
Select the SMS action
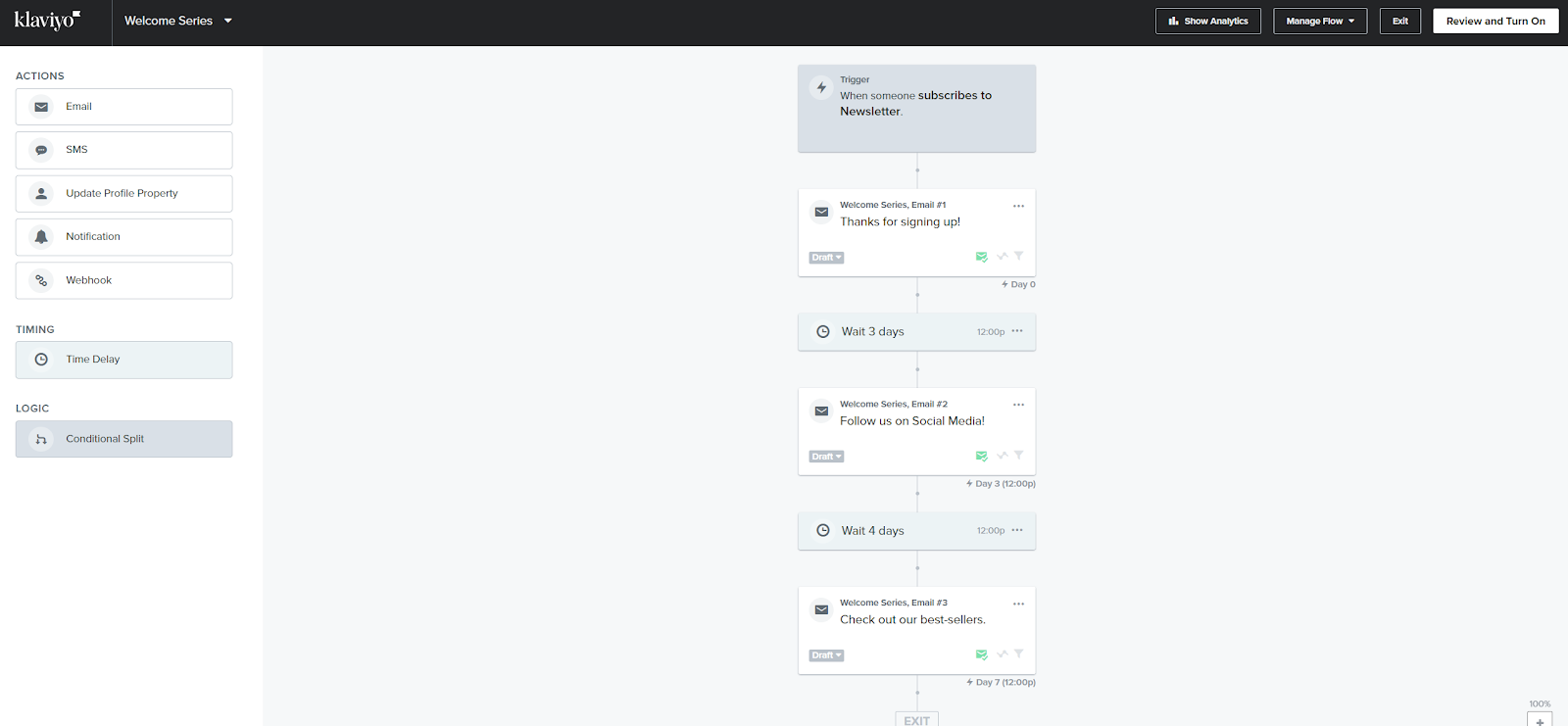click(123, 150)
